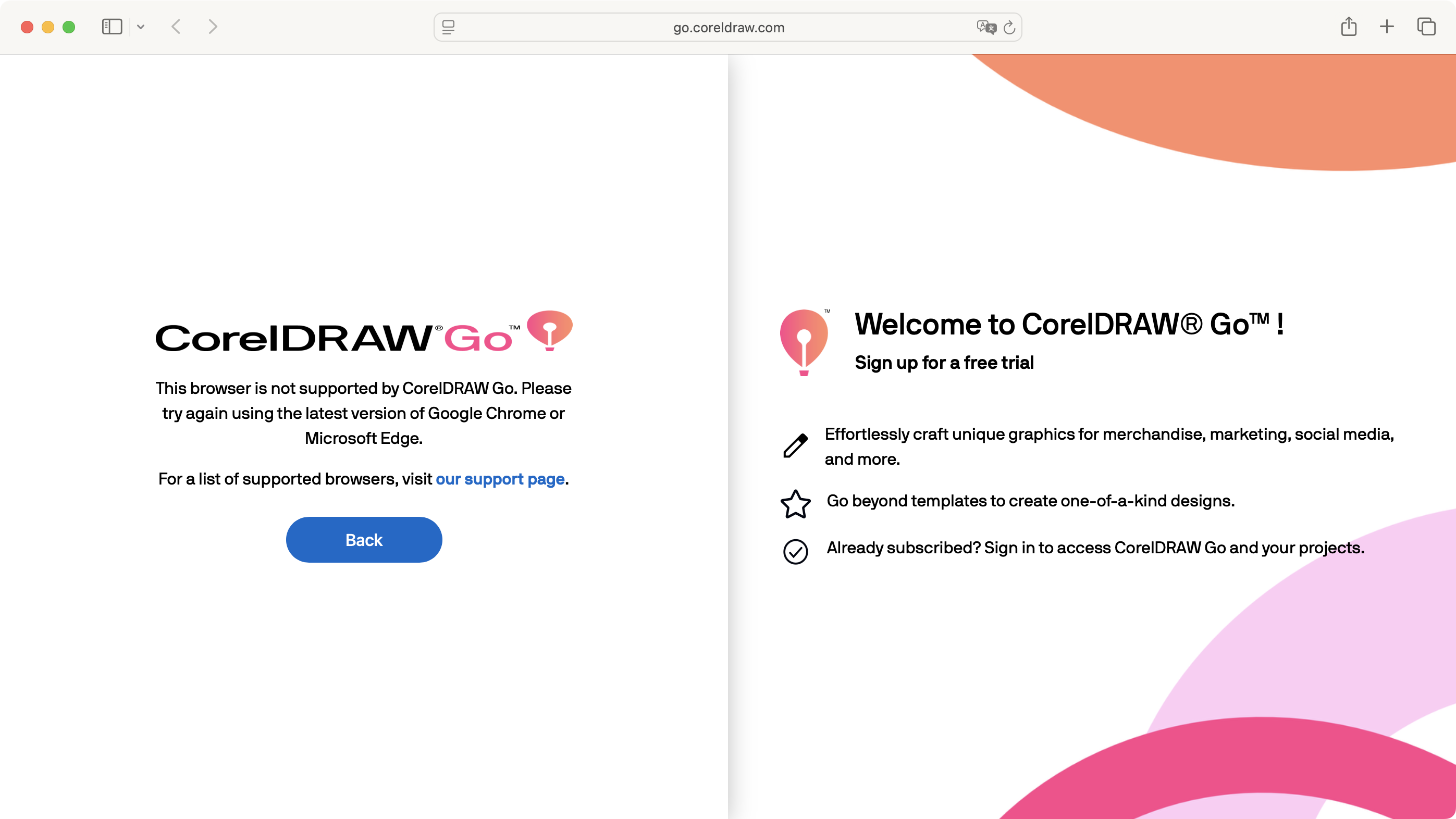Click 'Welcome to CorelDRAW® Go™ !' heading

click(x=1069, y=325)
